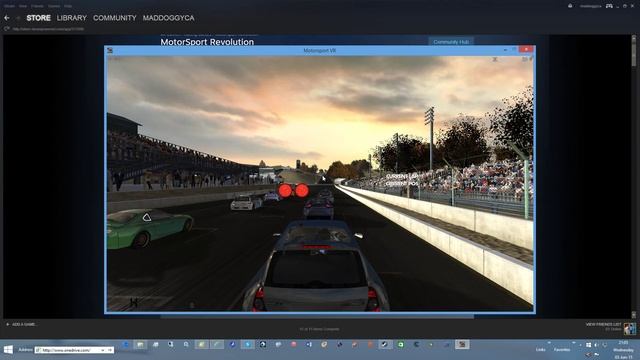Click the Steam store URL bar
The width and height of the screenshot is (640, 360).
[x=48, y=29]
